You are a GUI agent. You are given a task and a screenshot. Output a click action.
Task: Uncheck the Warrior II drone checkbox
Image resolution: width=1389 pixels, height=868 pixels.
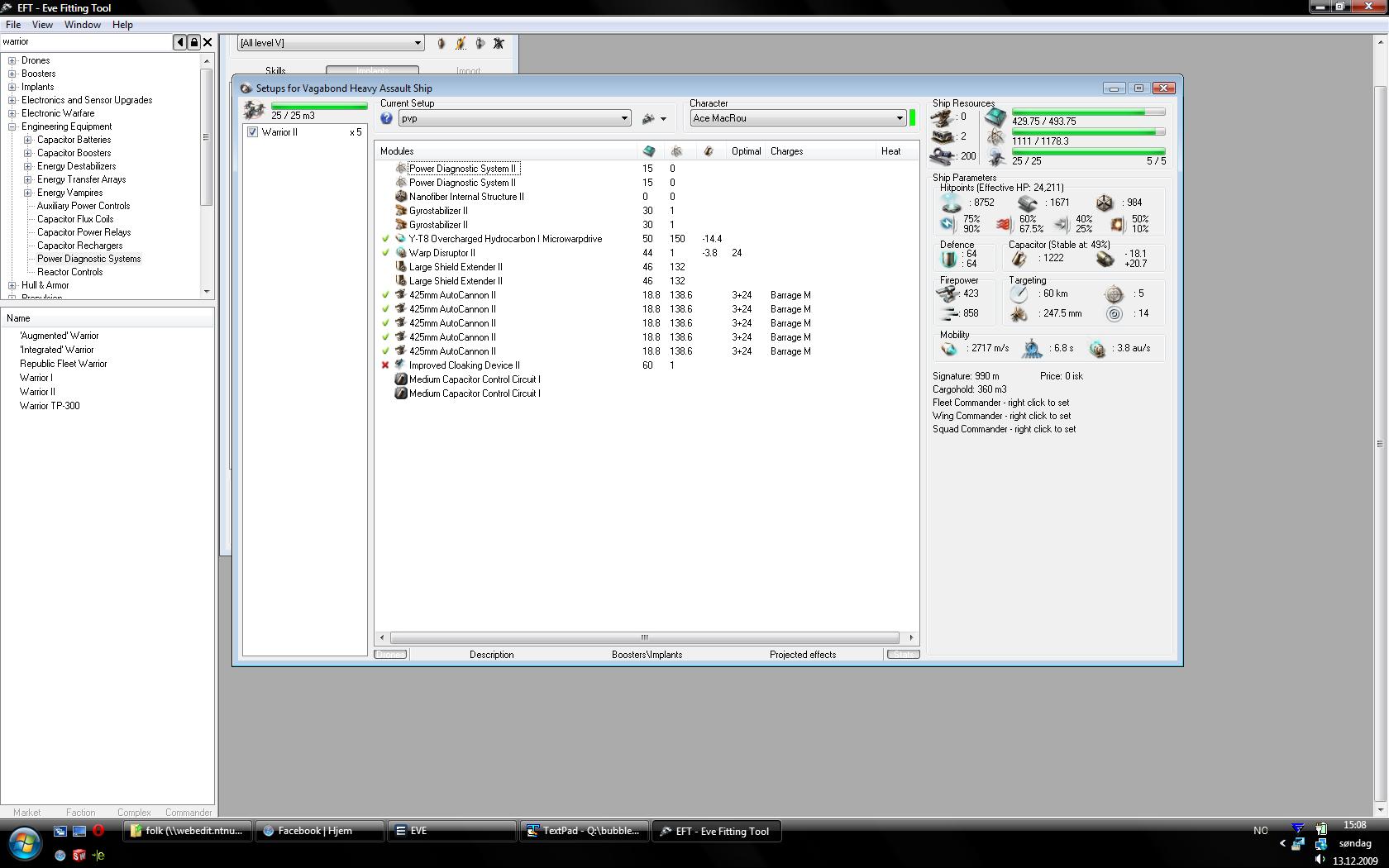[x=253, y=132]
